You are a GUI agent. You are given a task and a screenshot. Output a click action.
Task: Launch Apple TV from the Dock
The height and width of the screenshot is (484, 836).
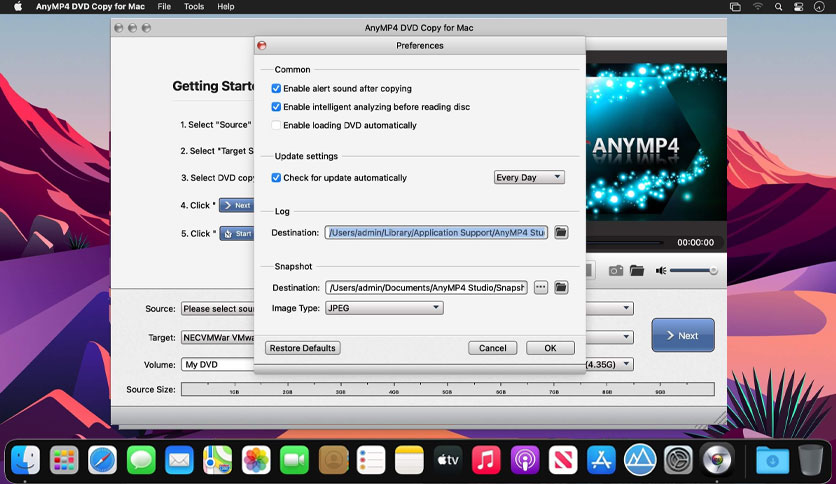point(448,459)
